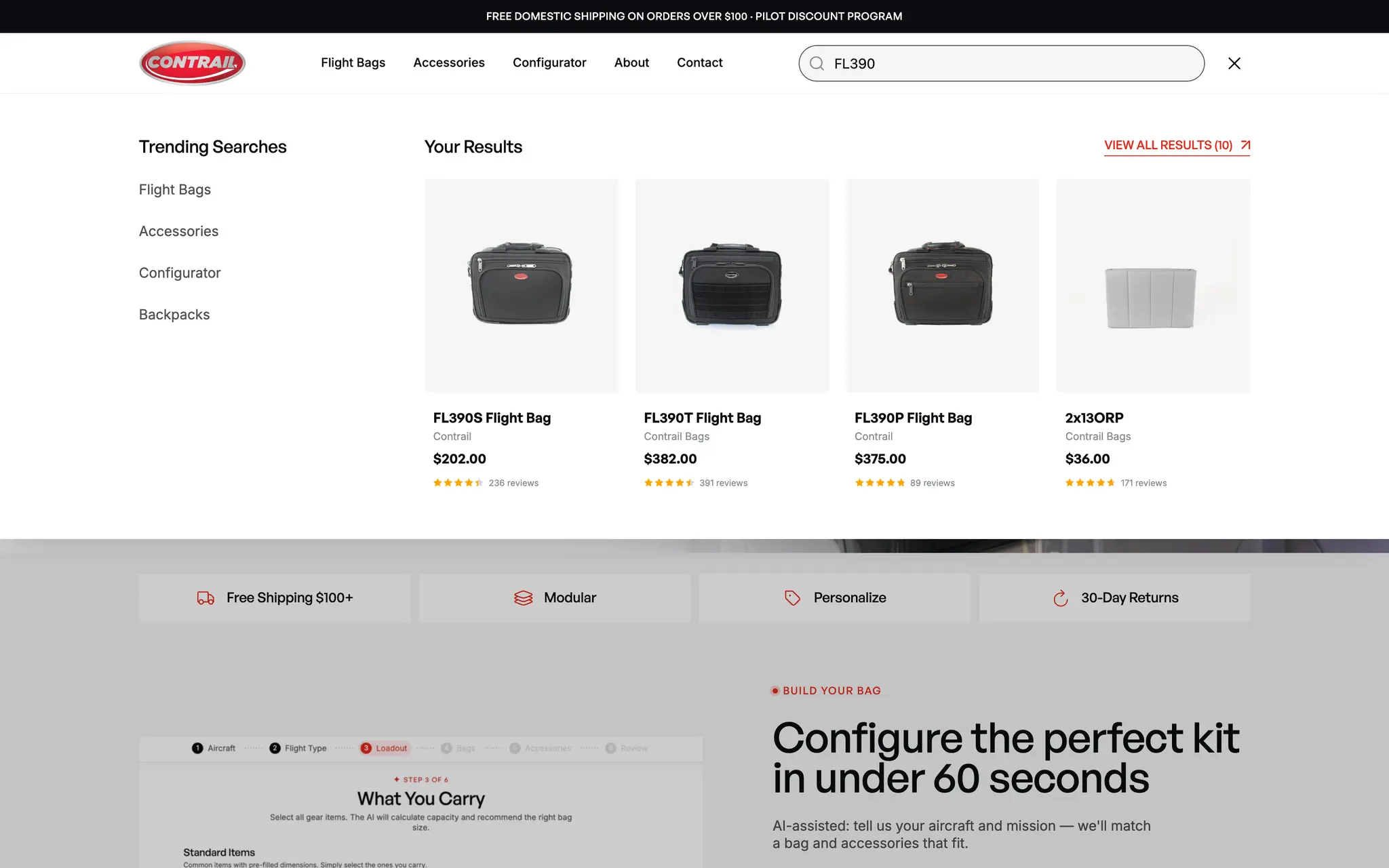Viewport: 1389px width, 868px height.
Task: Click the Personalize label
Action: point(850,598)
